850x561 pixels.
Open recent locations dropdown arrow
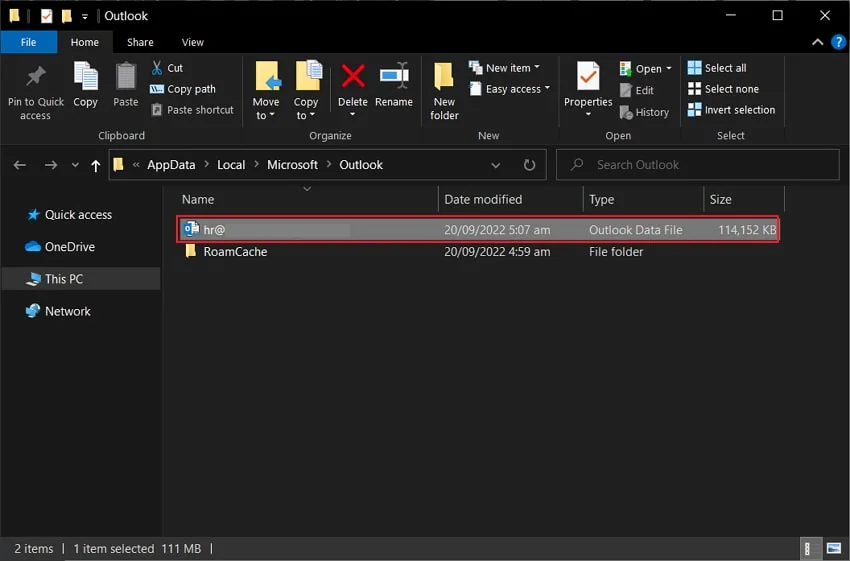75,165
